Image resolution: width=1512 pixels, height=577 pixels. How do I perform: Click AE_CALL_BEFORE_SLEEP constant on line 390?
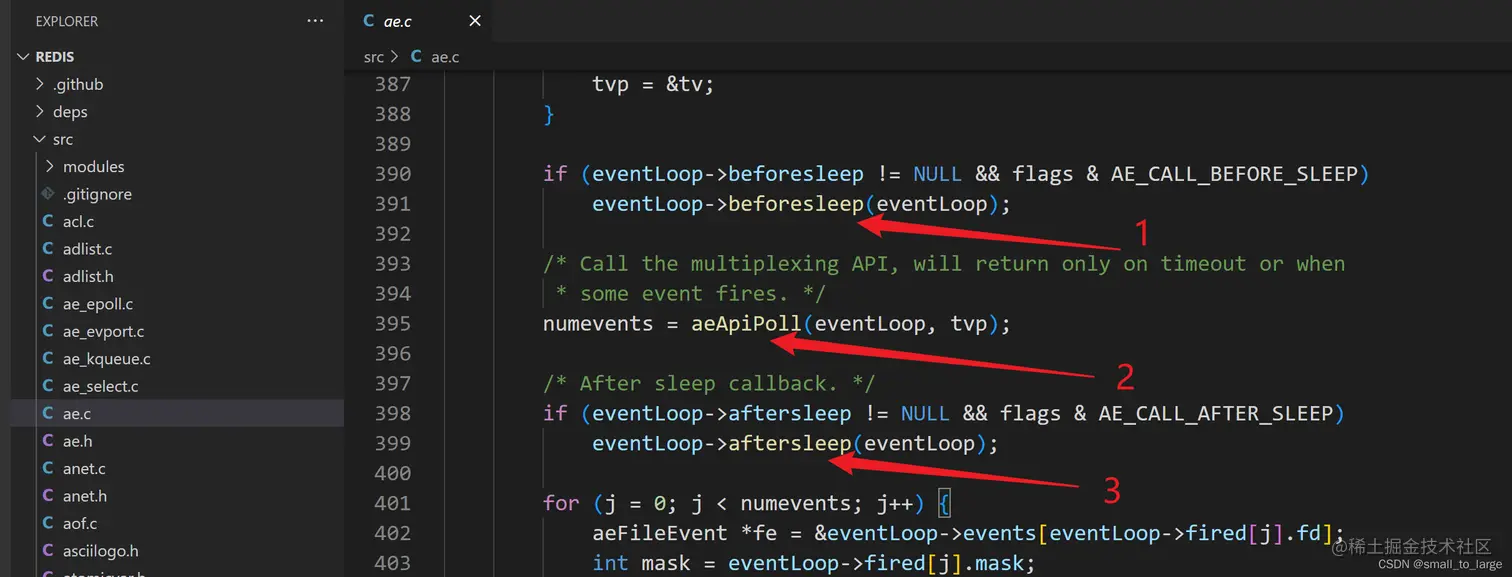click(1234, 174)
